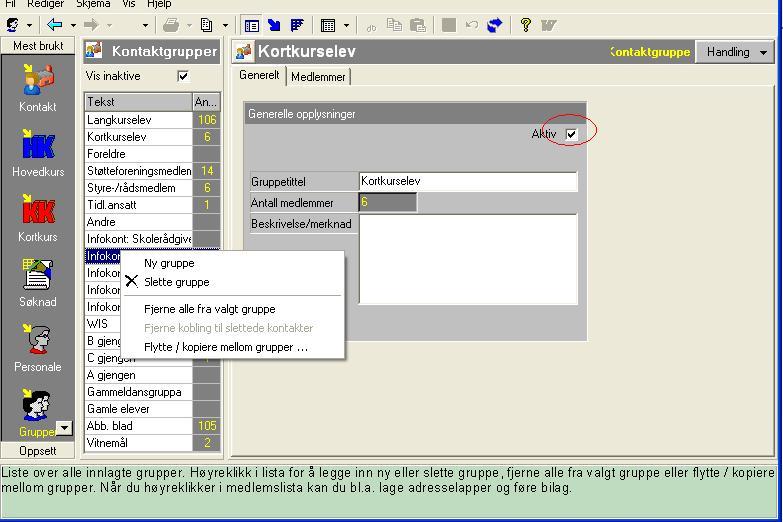Image resolution: width=783 pixels, height=522 pixels.
Task: Open the dropdown next to the user face icon
Action: coord(29,25)
